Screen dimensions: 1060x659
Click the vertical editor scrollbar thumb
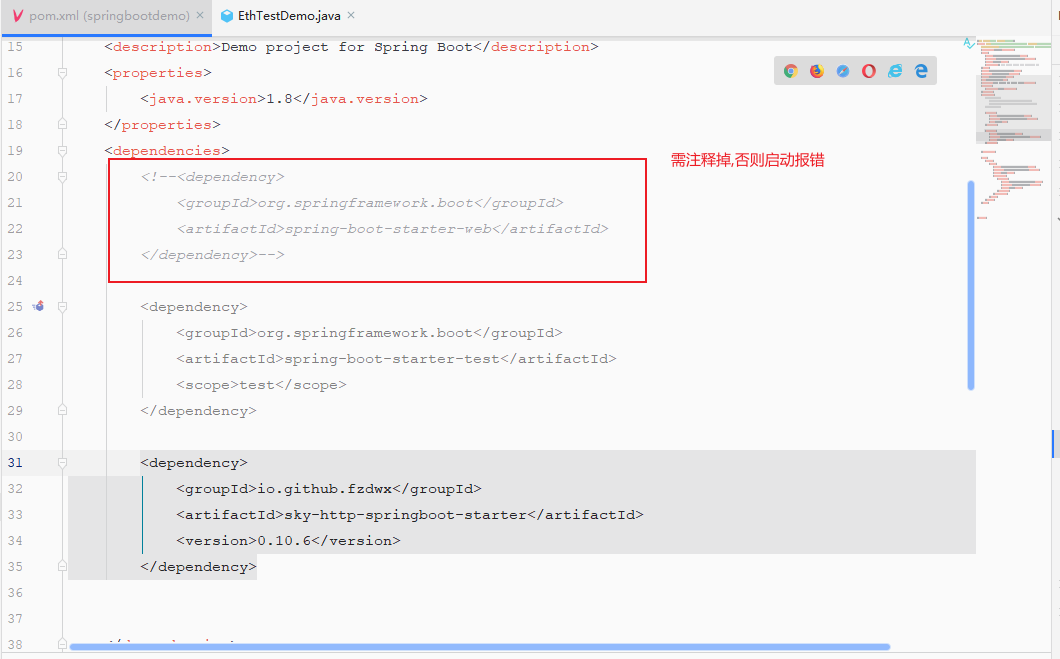pyautogui.click(x=971, y=285)
